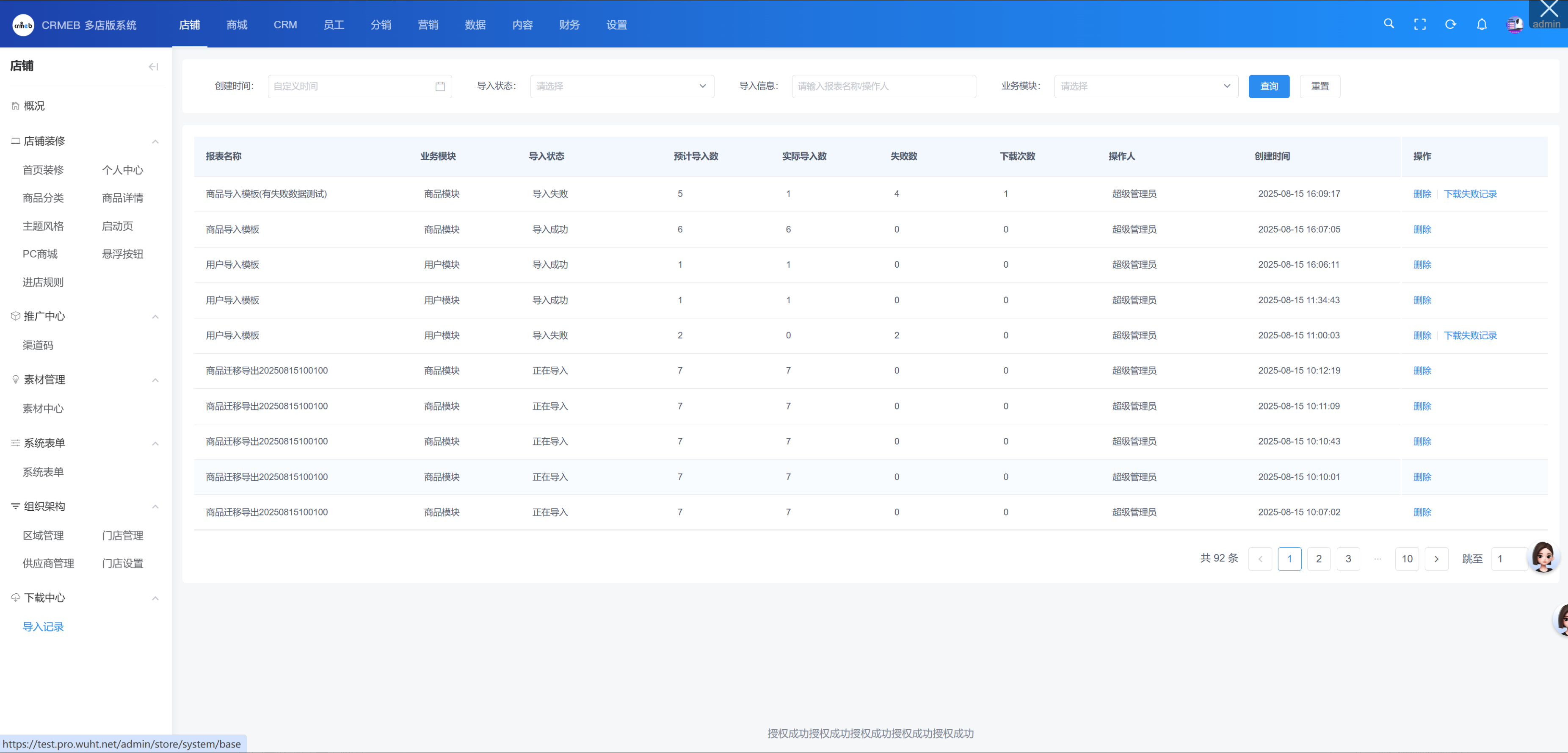Screen dimensions: 1568x753
Task: Collapse the 组织架构 menu group
Action: (155, 507)
